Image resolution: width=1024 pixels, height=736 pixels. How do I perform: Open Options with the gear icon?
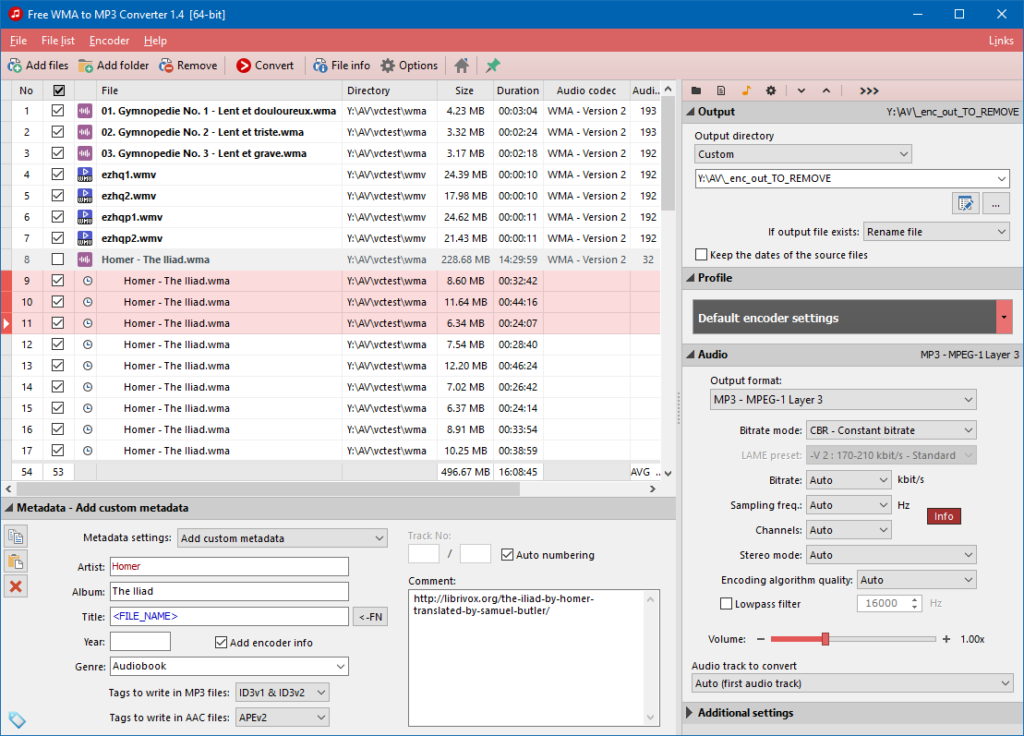[x=388, y=65]
